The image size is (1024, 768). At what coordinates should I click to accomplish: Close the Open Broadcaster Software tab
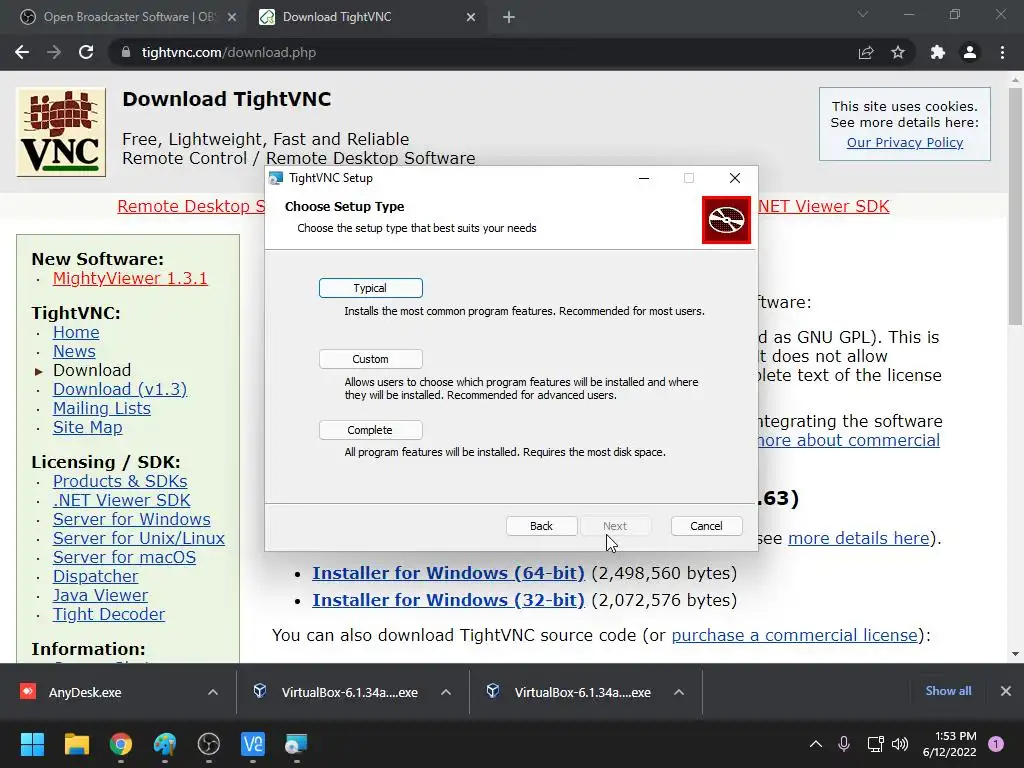tap(232, 18)
